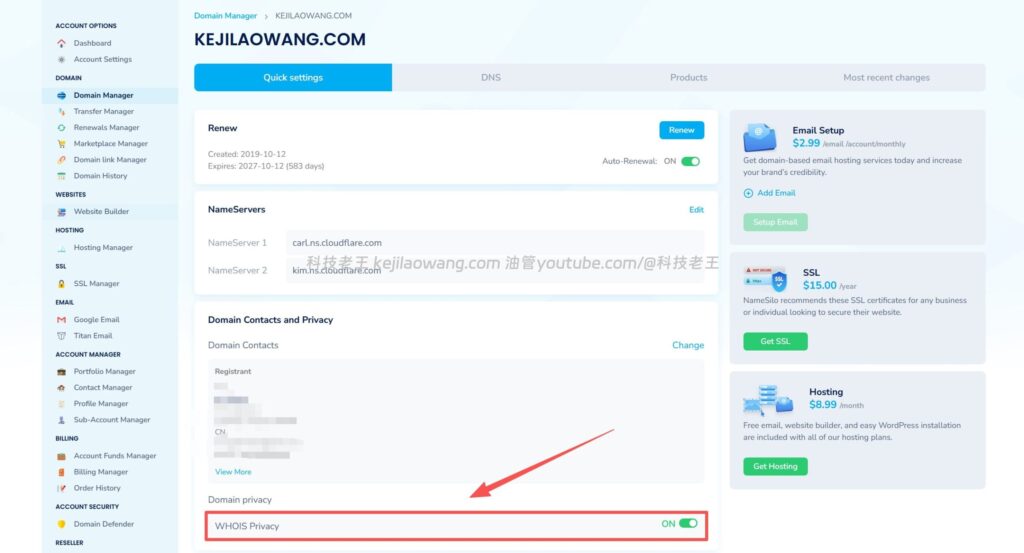
Task: Open the Most recent changes tab
Action: (886, 78)
